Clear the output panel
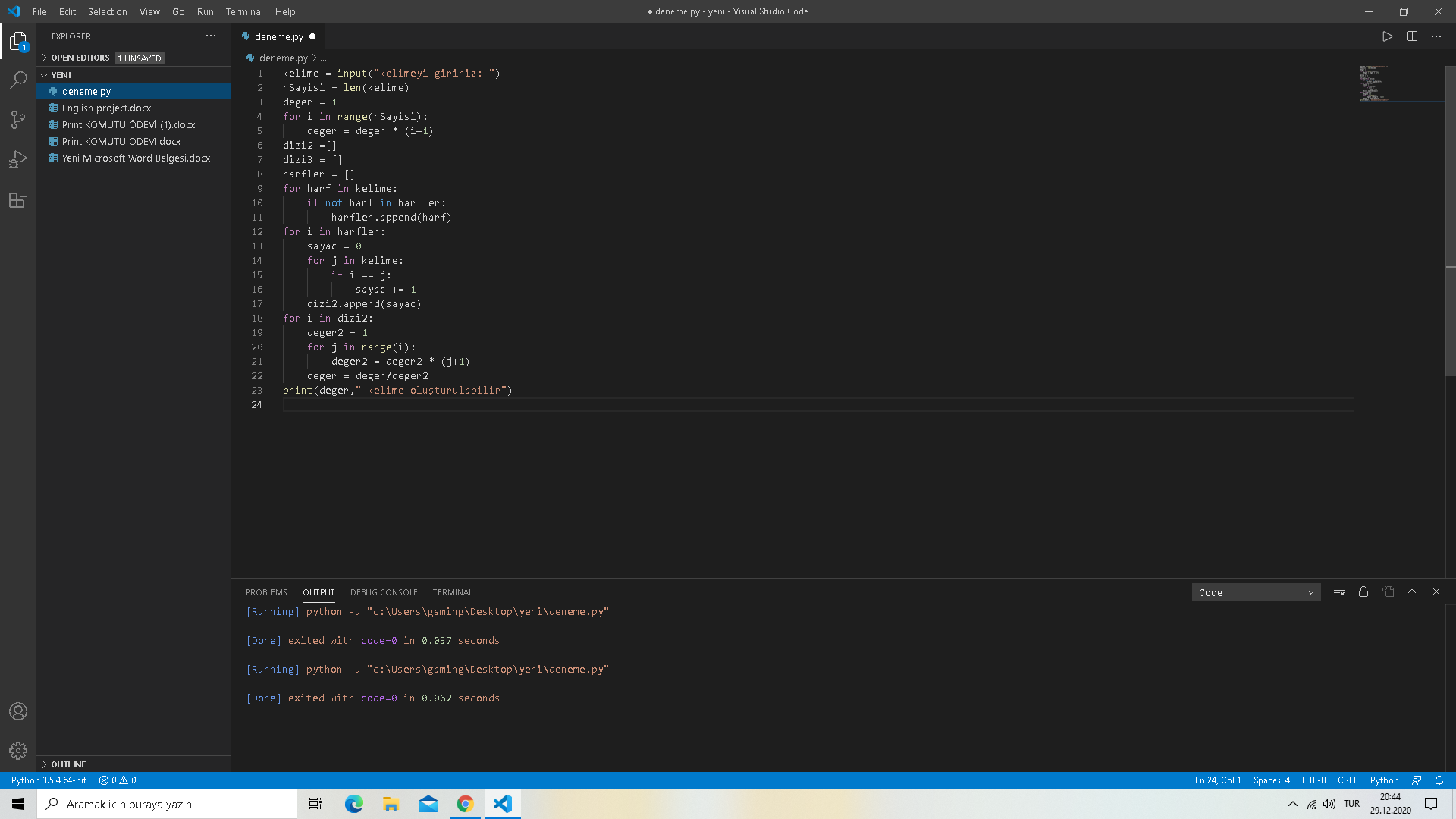Viewport: 1456px width, 819px height. click(x=1338, y=591)
